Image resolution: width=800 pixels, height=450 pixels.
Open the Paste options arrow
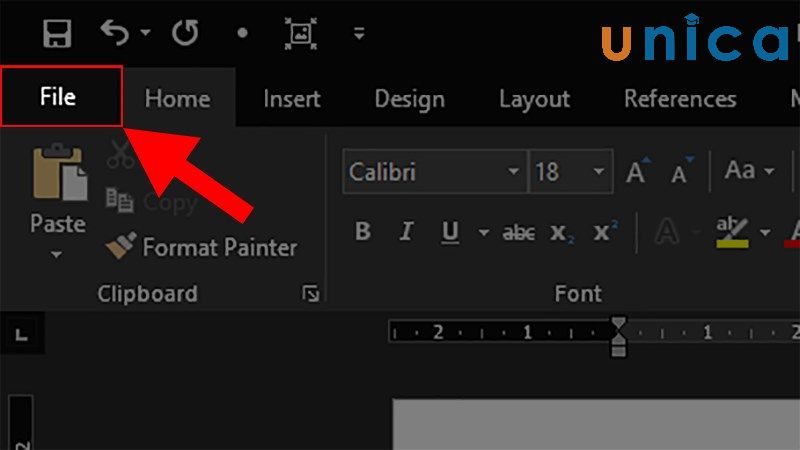[57, 255]
